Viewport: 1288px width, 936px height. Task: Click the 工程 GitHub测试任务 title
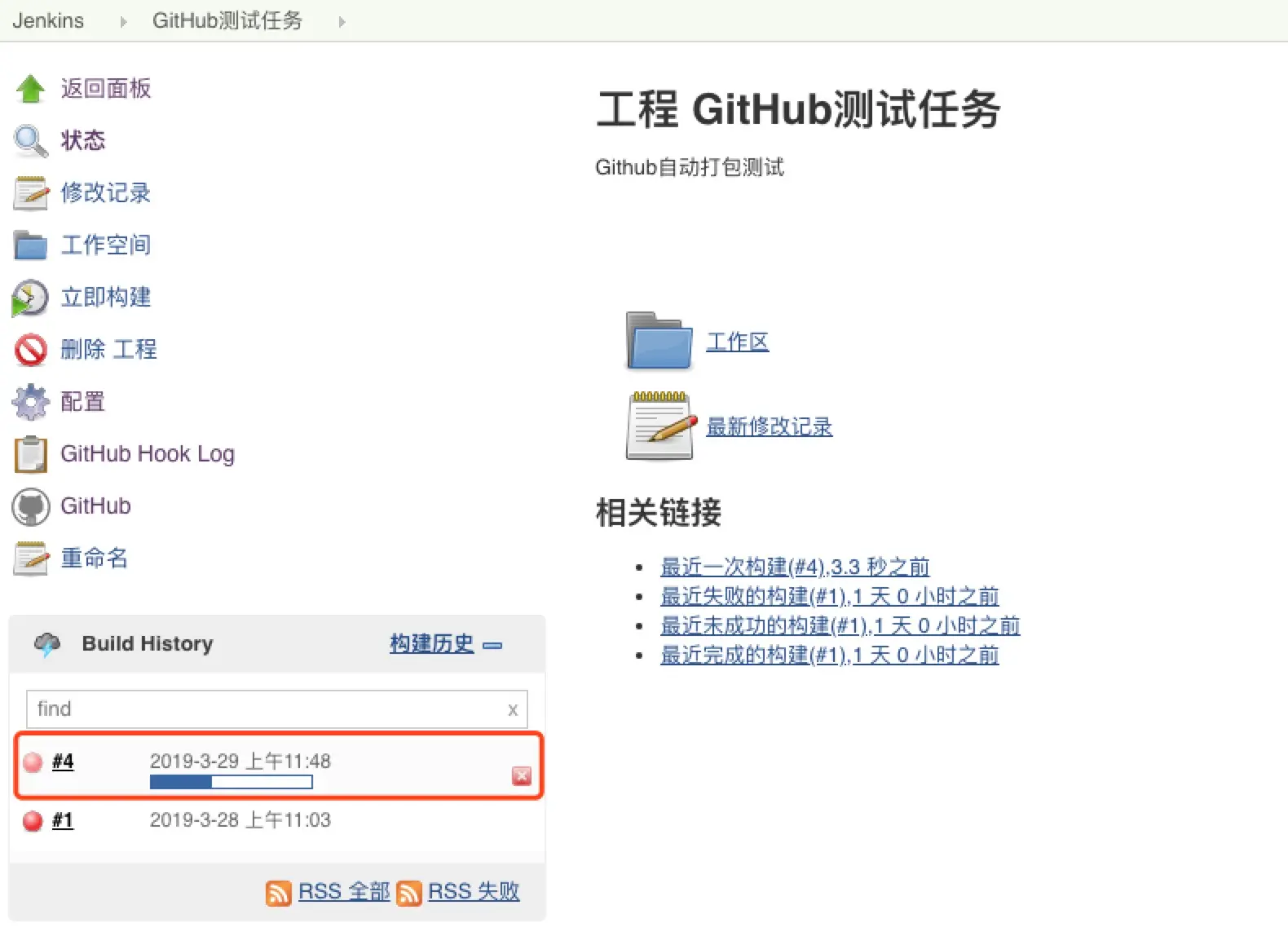[x=799, y=109]
